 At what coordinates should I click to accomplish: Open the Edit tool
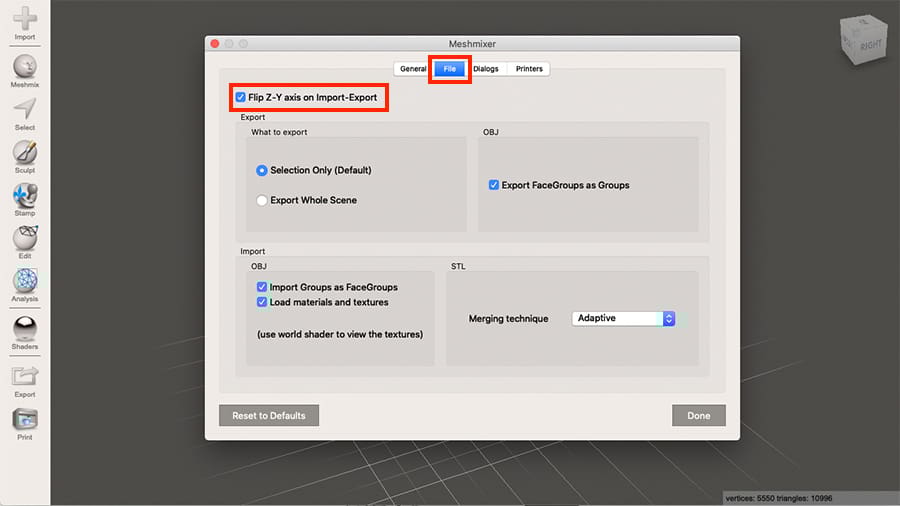pos(25,242)
